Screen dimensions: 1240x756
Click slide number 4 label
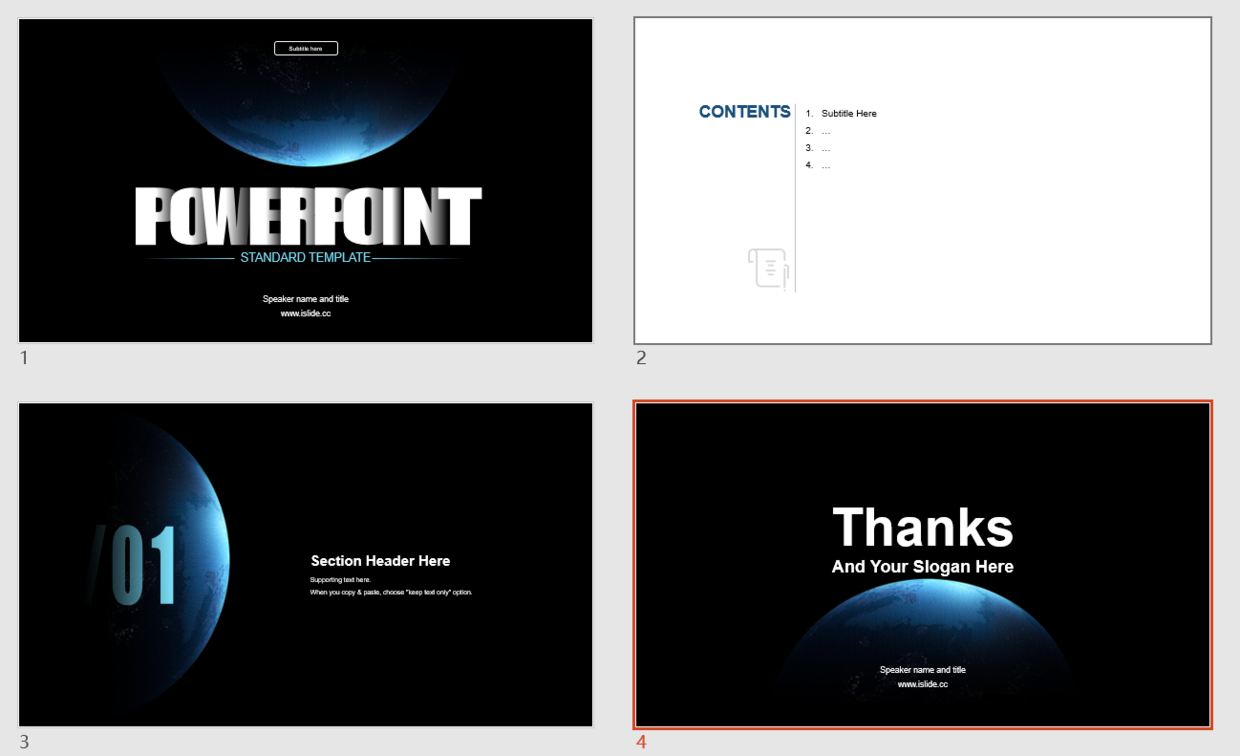[x=641, y=742]
